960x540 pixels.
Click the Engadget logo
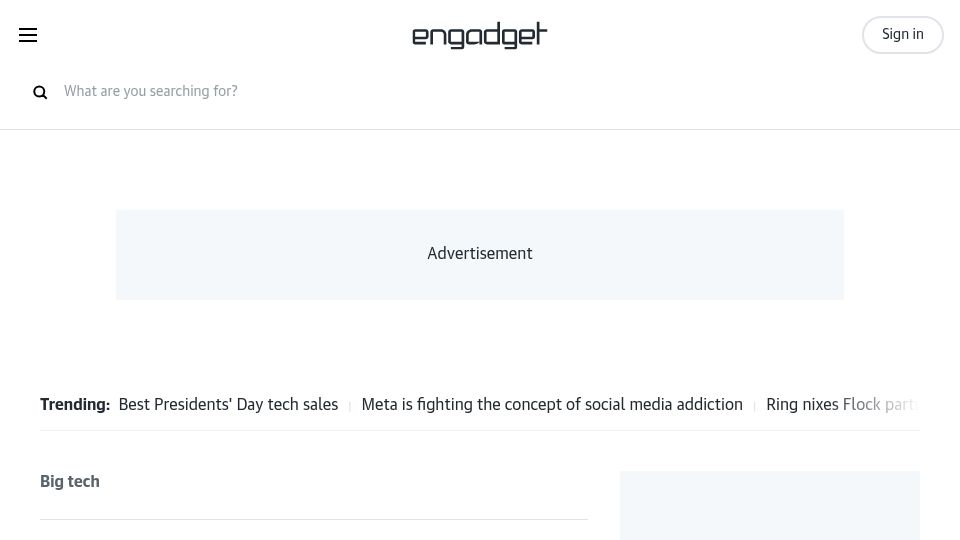click(x=479, y=36)
